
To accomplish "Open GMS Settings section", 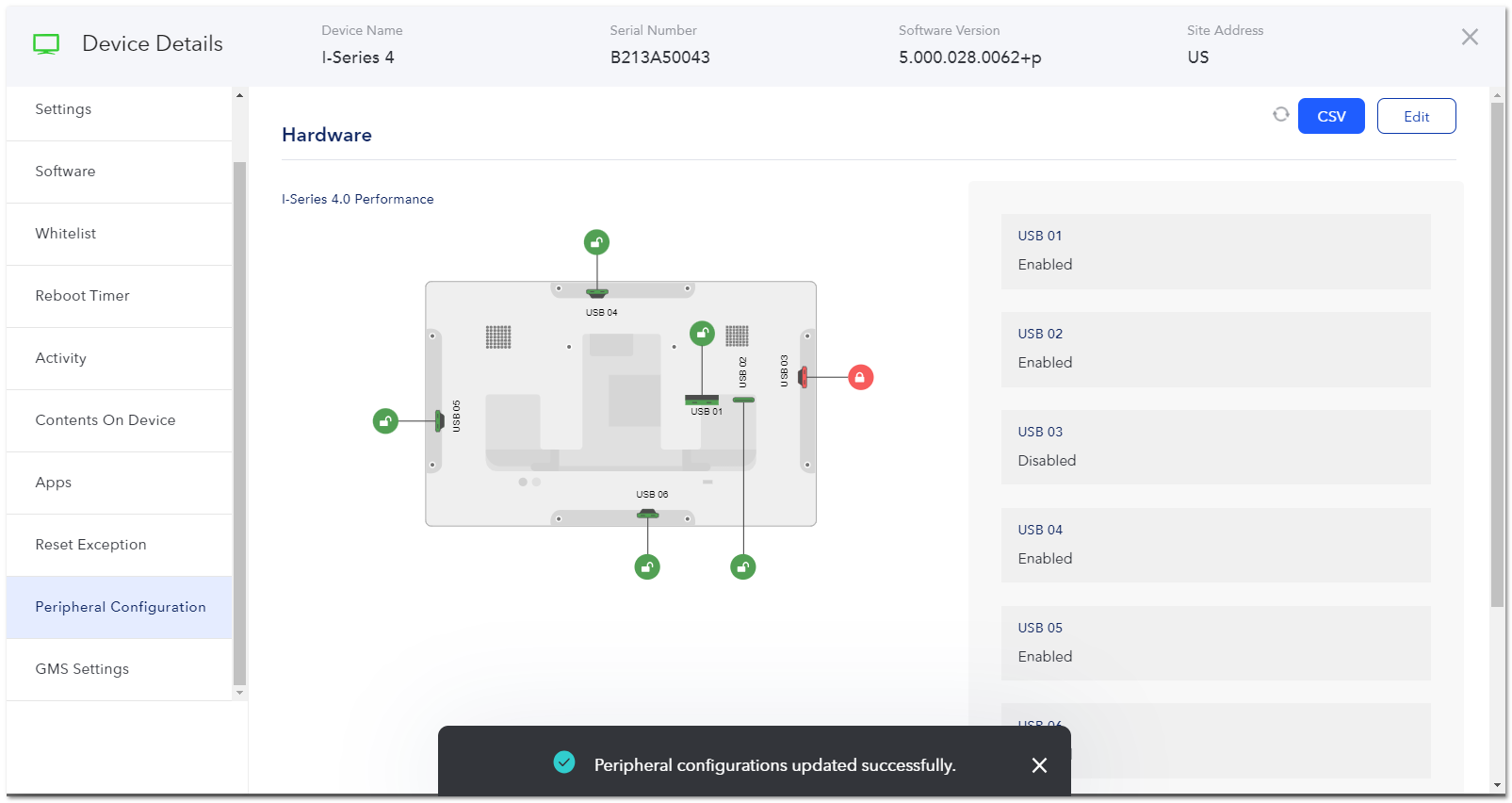I will coord(119,669).
